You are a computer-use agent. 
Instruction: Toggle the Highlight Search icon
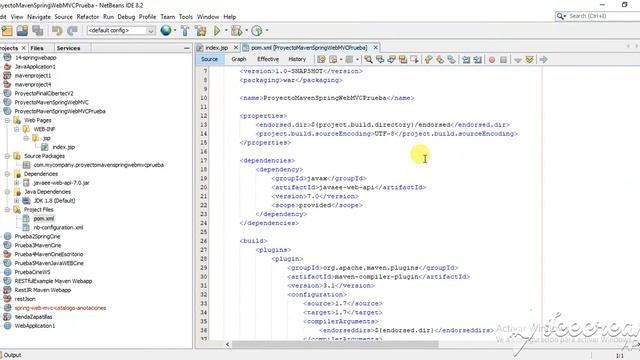click(x=403, y=60)
